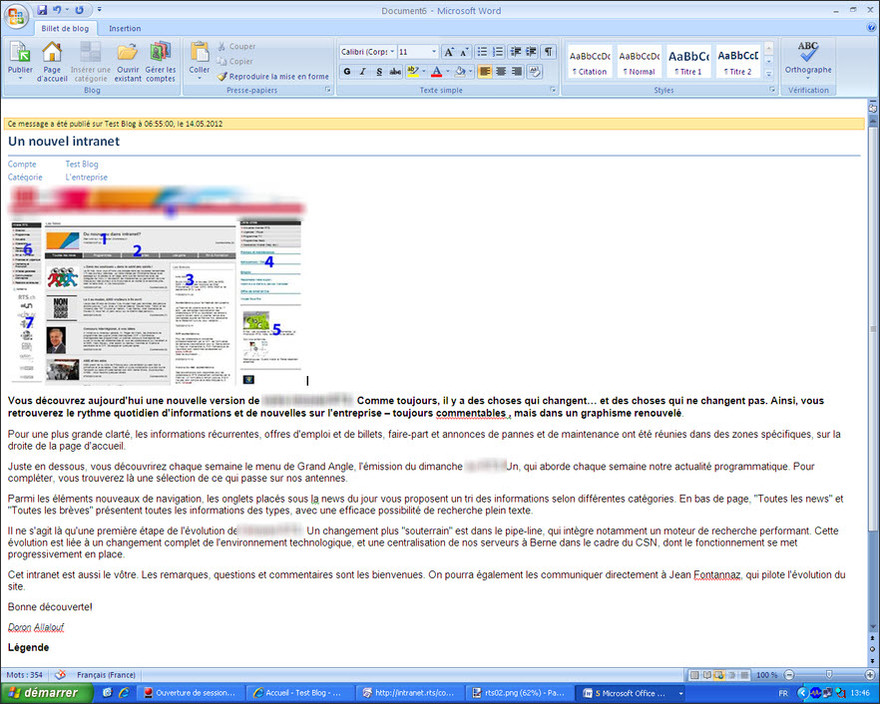Toggle bold formatting
The height and width of the screenshot is (704, 880).
347,72
